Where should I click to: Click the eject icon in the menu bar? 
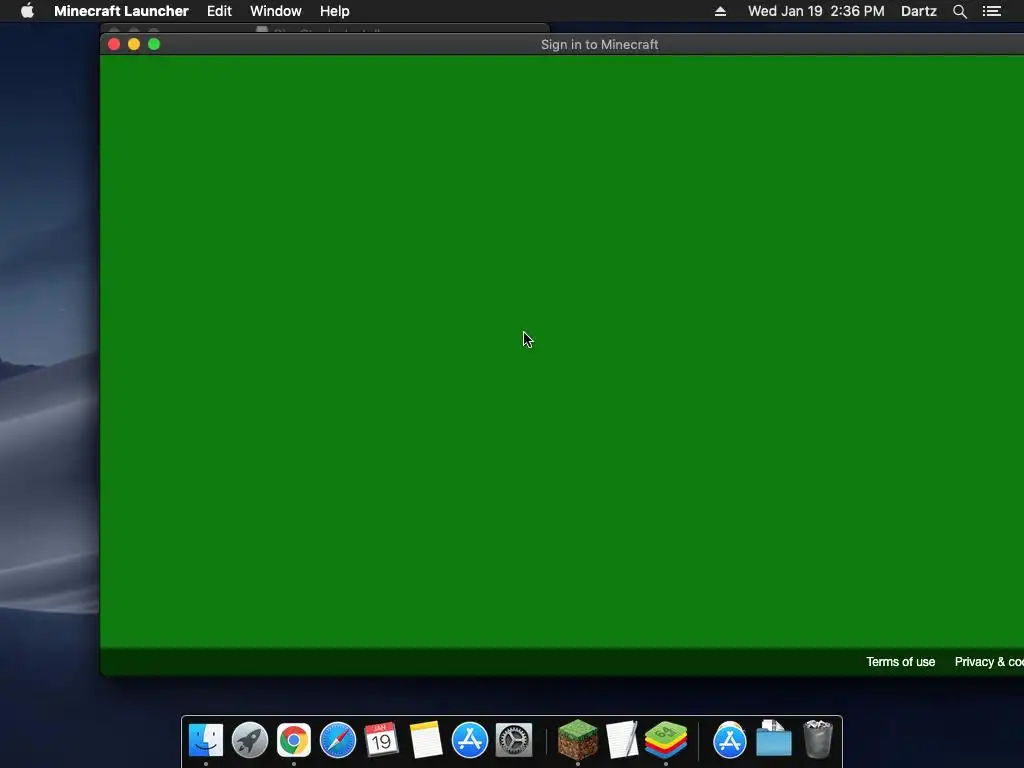click(x=720, y=11)
